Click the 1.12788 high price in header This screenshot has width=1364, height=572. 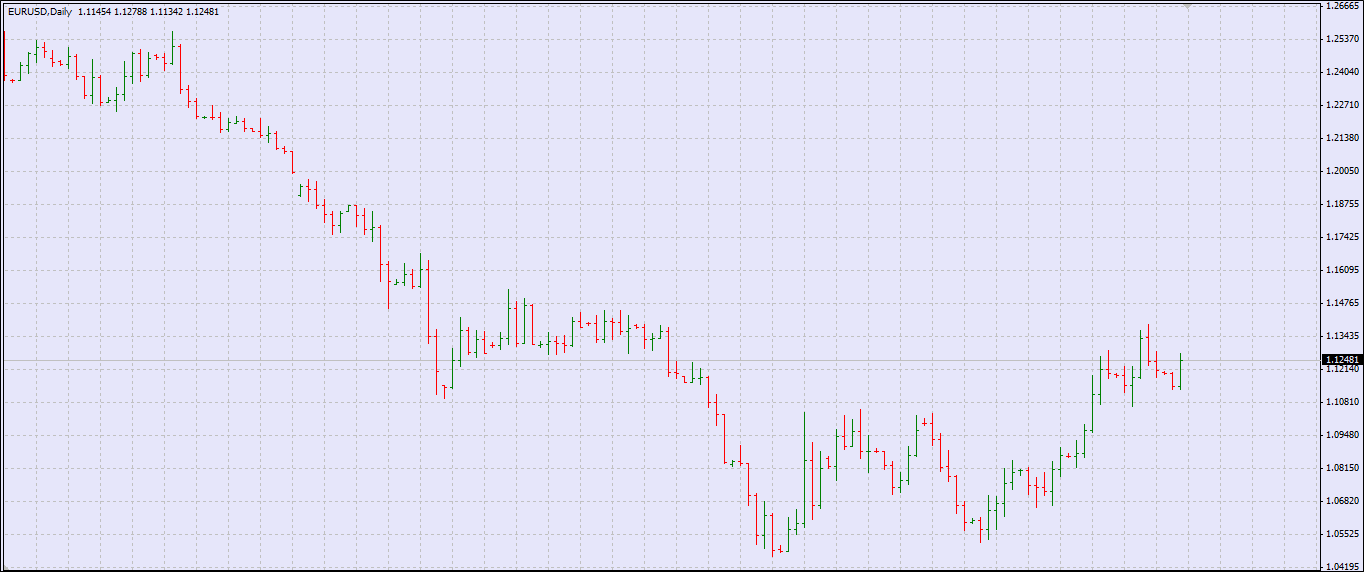pos(131,12)
